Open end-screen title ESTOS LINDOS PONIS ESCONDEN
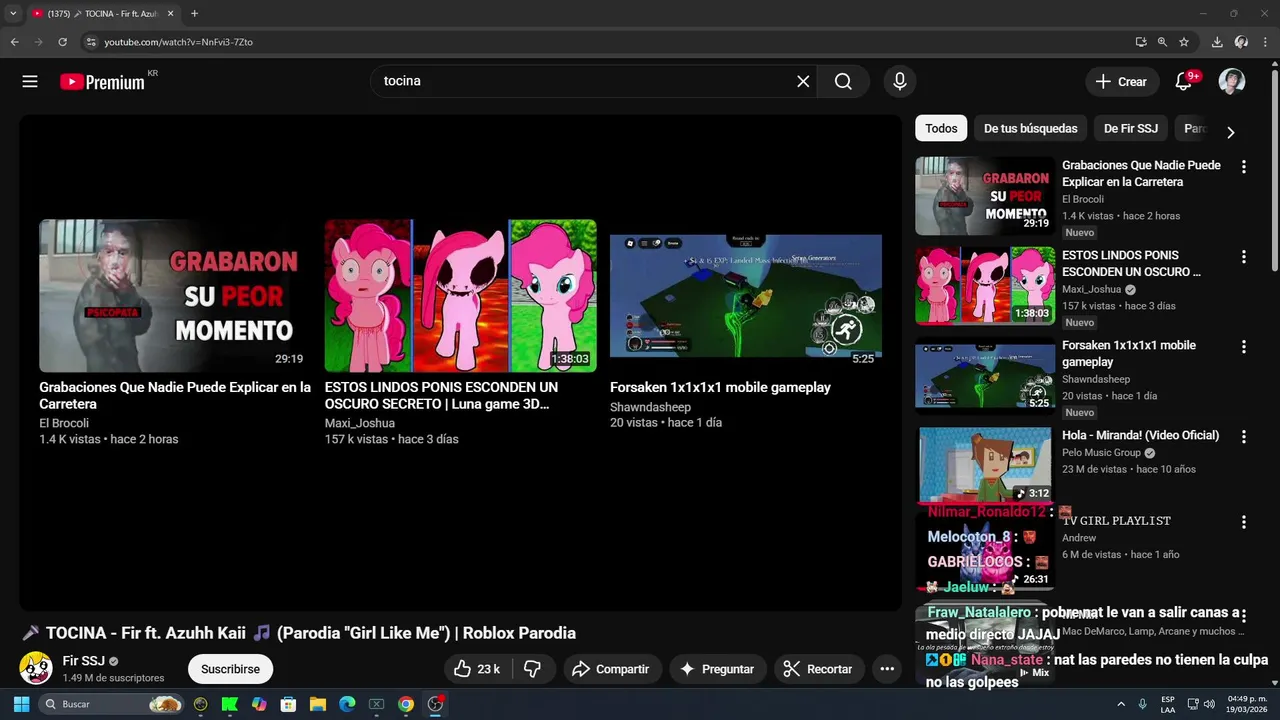1280x720 pixels. (x=441, y=396)
